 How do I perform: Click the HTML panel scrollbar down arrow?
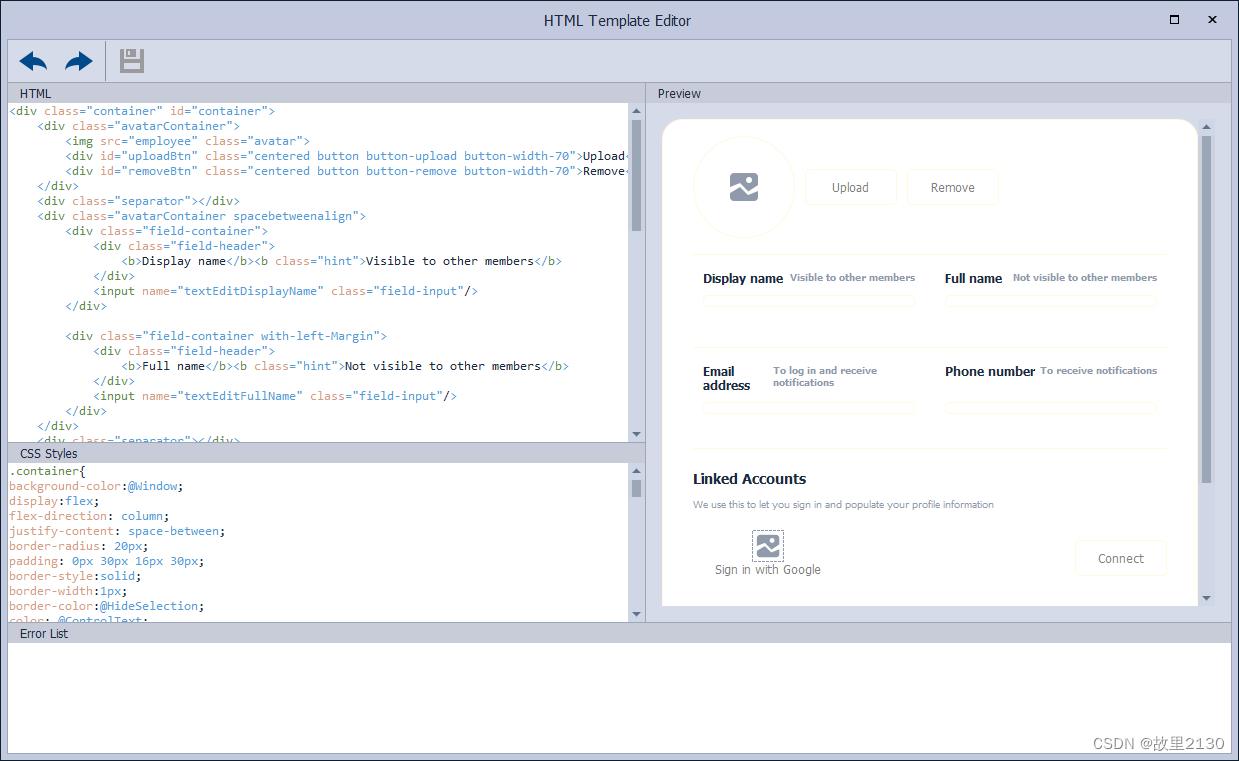(x=636, y=434)
